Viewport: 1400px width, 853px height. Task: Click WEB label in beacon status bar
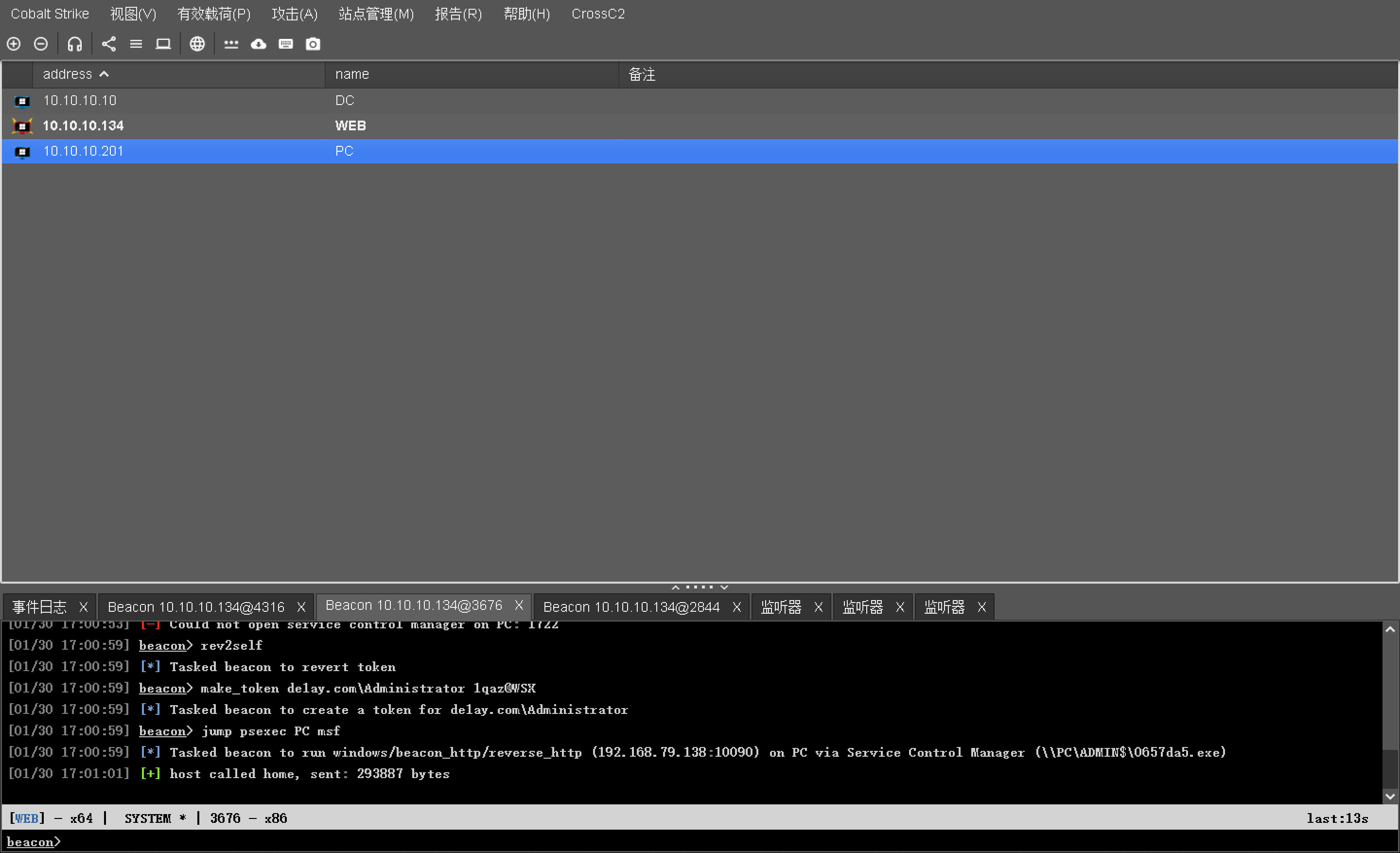pos(26,818)
